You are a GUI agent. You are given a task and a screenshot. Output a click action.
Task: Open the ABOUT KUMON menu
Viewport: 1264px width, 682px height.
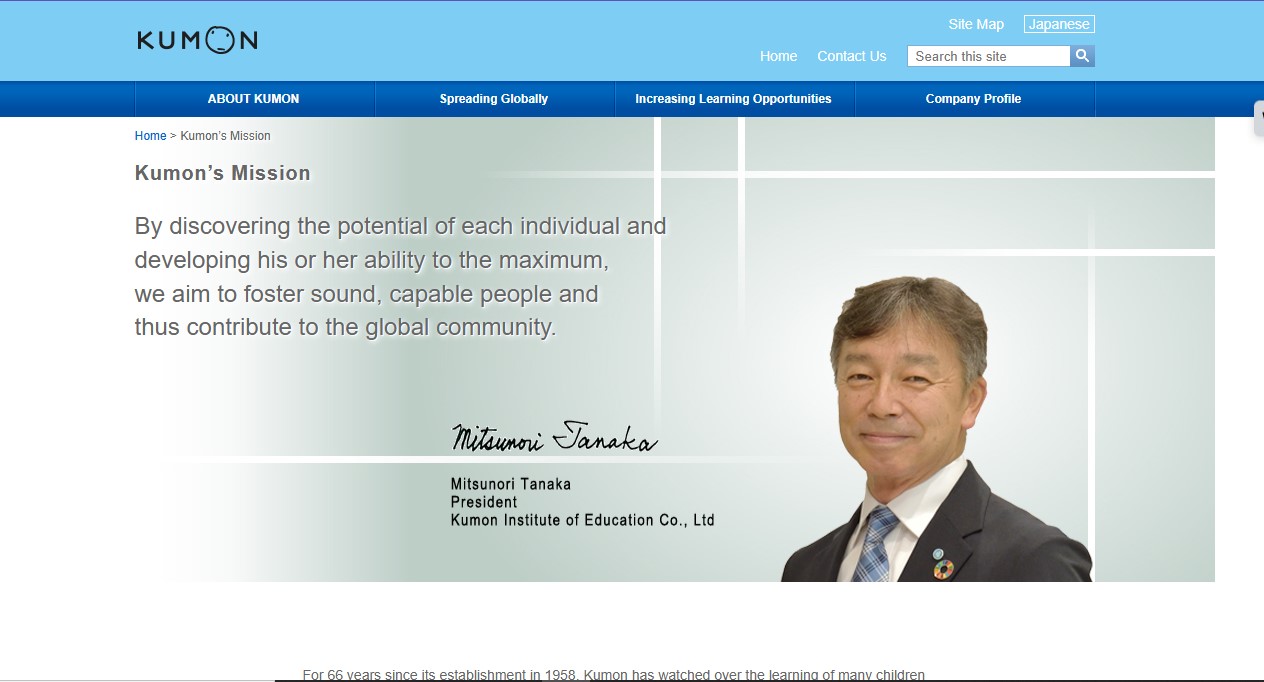click(254, 99)
